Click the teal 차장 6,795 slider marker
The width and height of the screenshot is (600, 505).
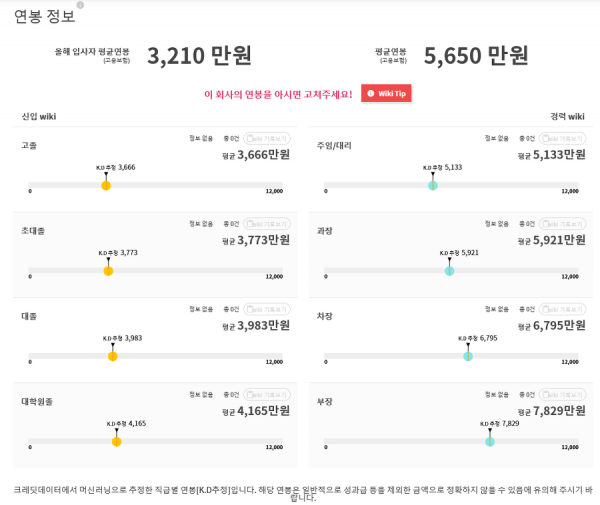(x=468, y=356)
